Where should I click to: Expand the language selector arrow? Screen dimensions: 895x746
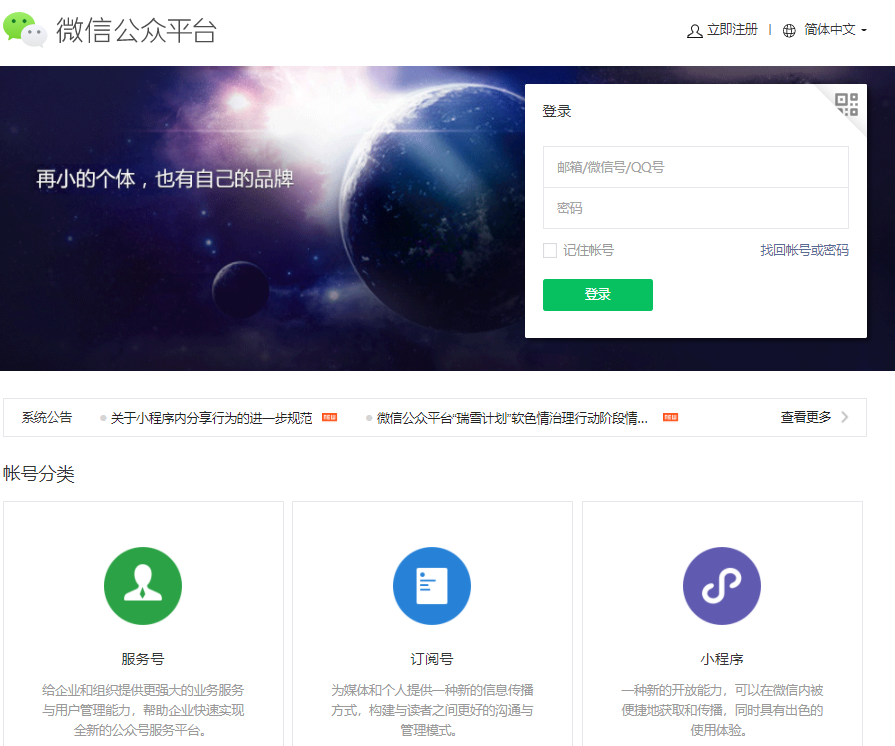click(x=866, y=31)
